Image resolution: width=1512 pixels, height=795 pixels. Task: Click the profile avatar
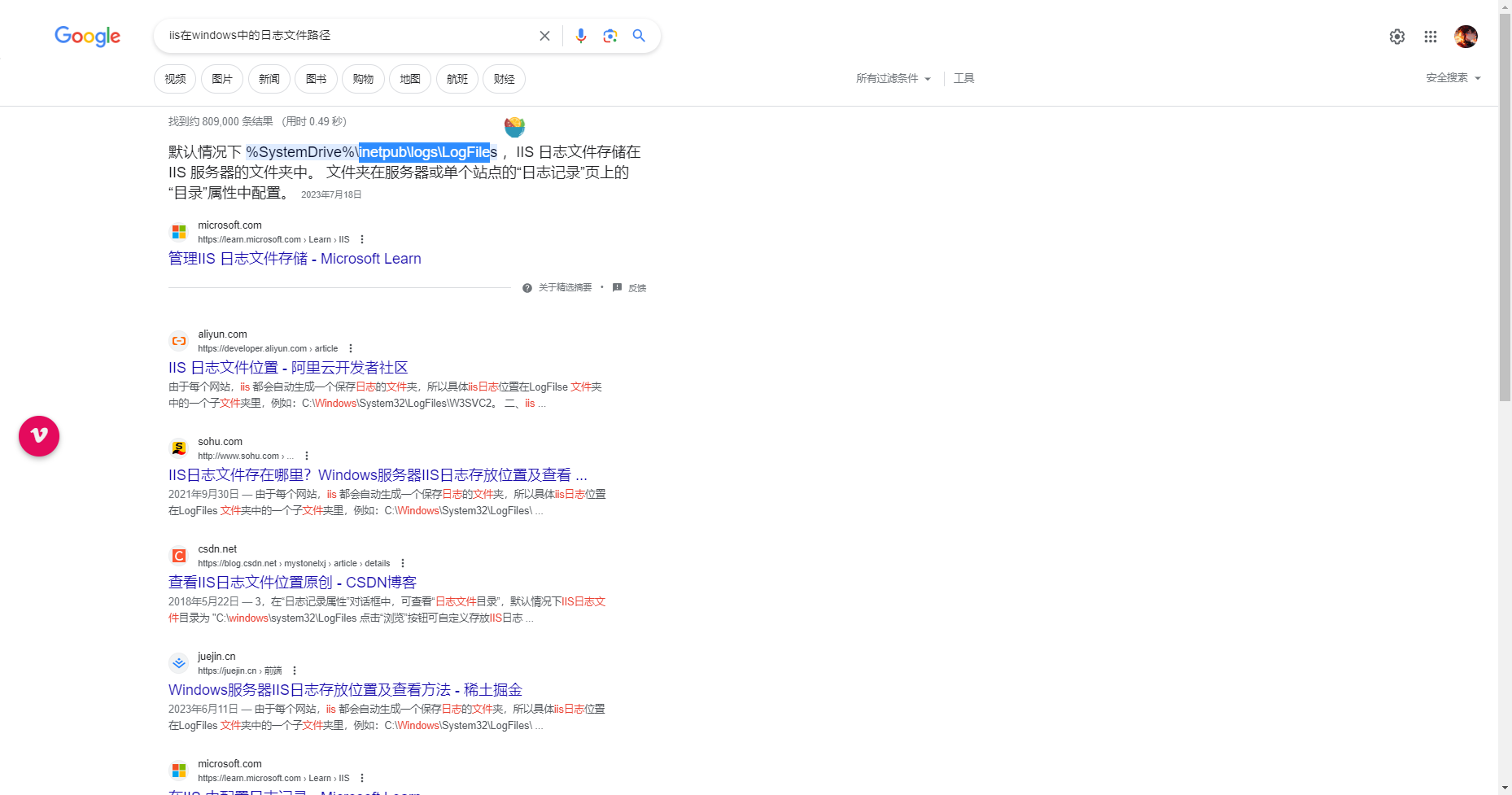click(x=1465, y=36)
